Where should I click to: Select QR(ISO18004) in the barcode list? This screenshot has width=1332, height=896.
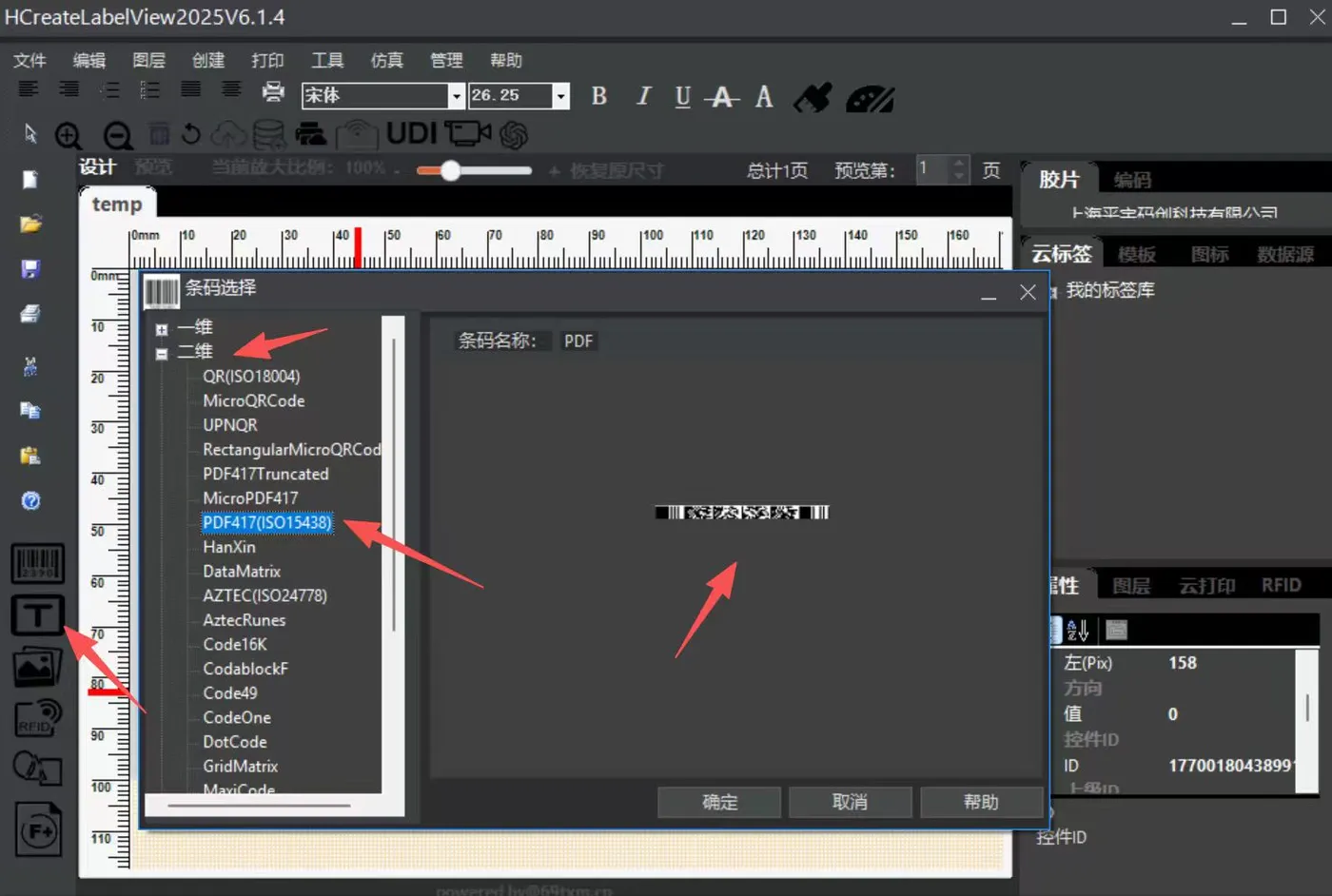pyautogui.click(x=251, y=377)
